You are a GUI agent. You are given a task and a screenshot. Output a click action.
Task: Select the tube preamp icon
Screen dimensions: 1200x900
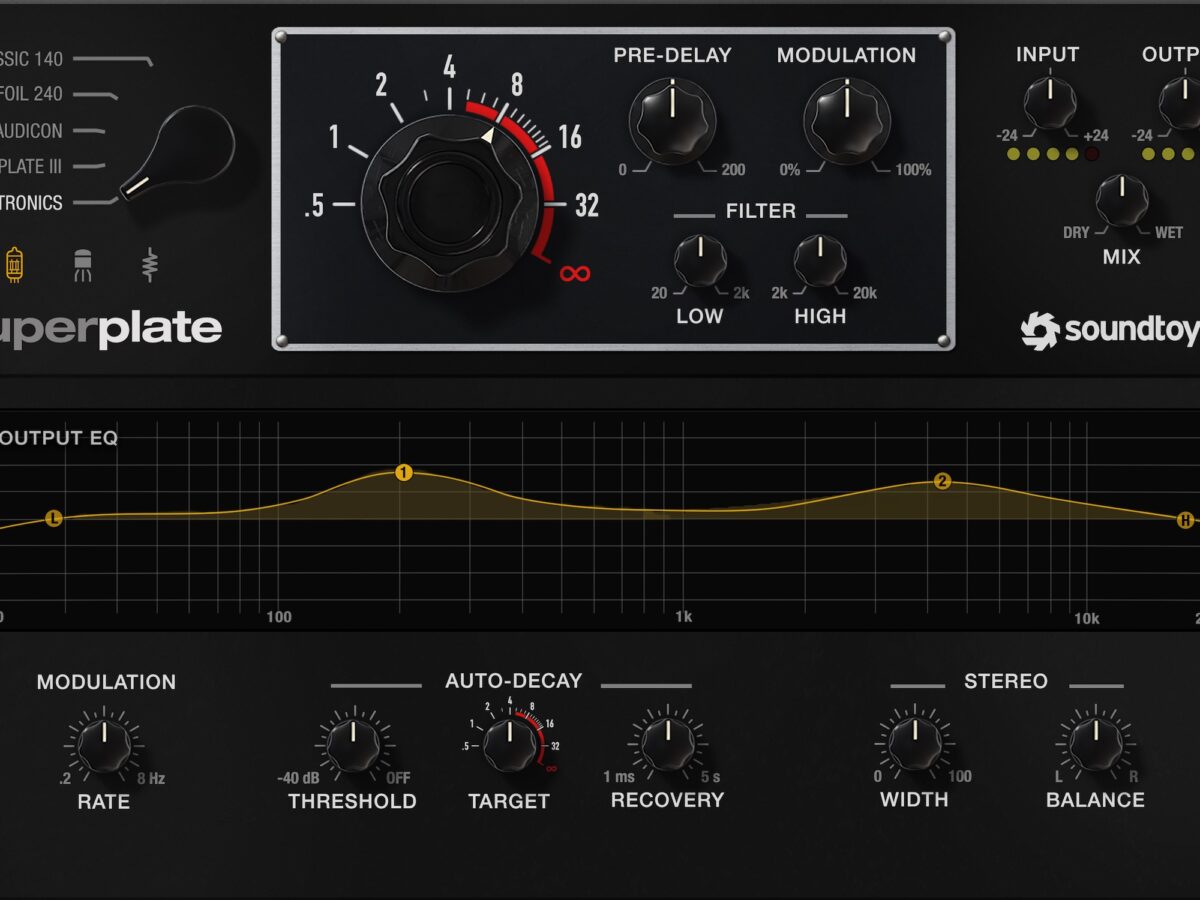(14, 264)
